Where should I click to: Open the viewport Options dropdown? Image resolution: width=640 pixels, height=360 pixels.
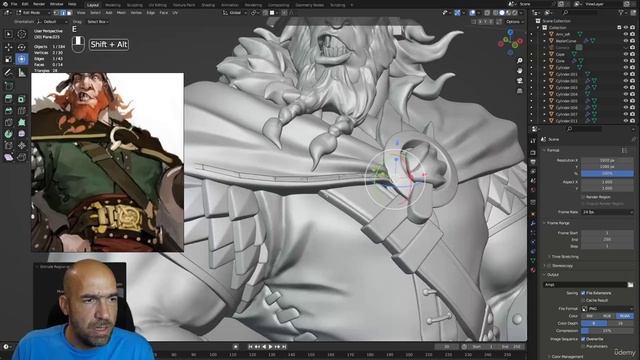tap(514, 22)
